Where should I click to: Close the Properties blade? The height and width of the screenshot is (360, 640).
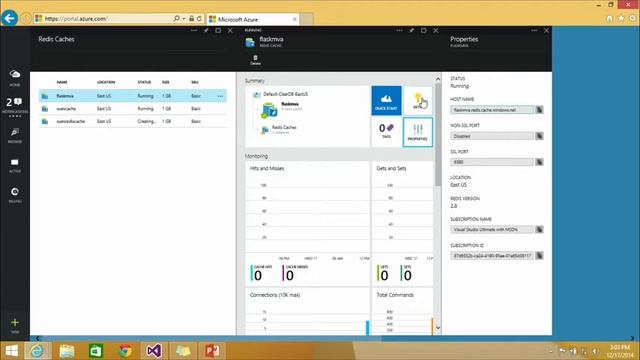(x=546, y=31)
